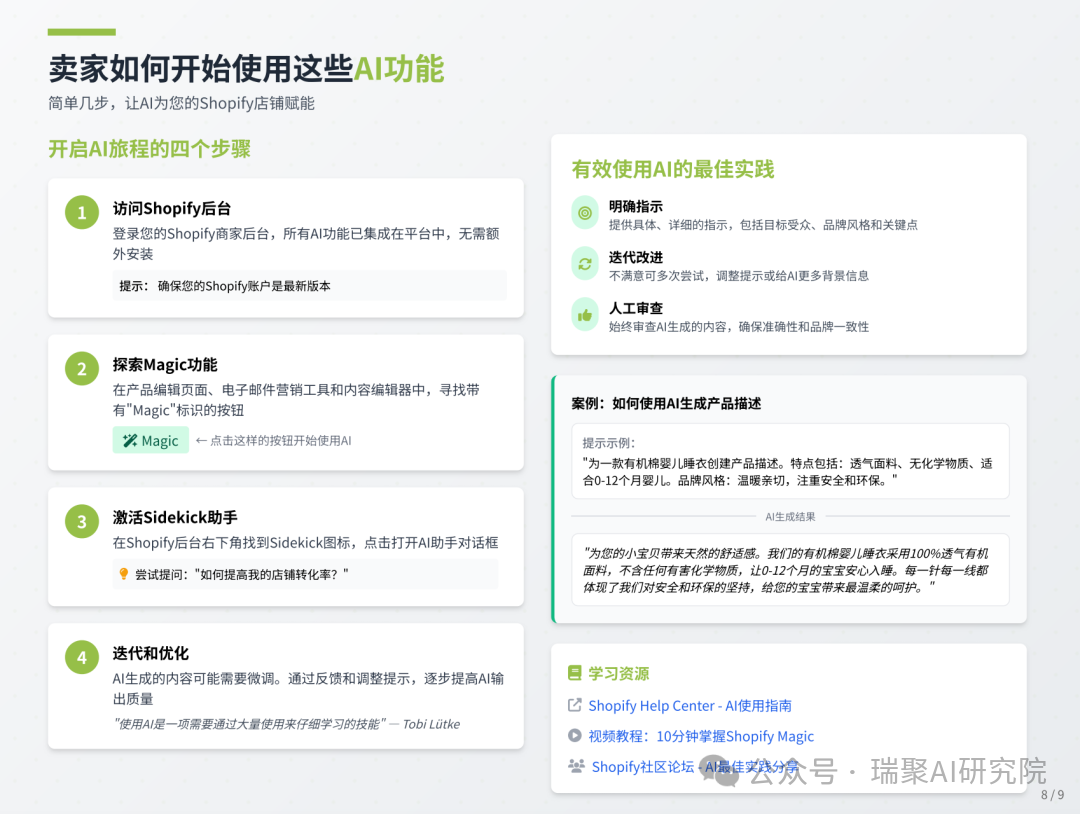Click the description 始终审查AI生成的内容
This screenshot has width=1080, height=814.
click(x=738, y=327)
